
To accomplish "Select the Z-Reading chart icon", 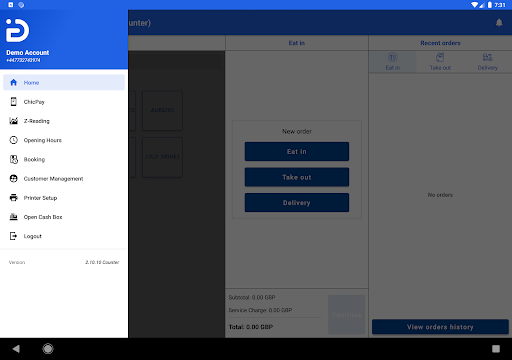I will click(14, 121).
